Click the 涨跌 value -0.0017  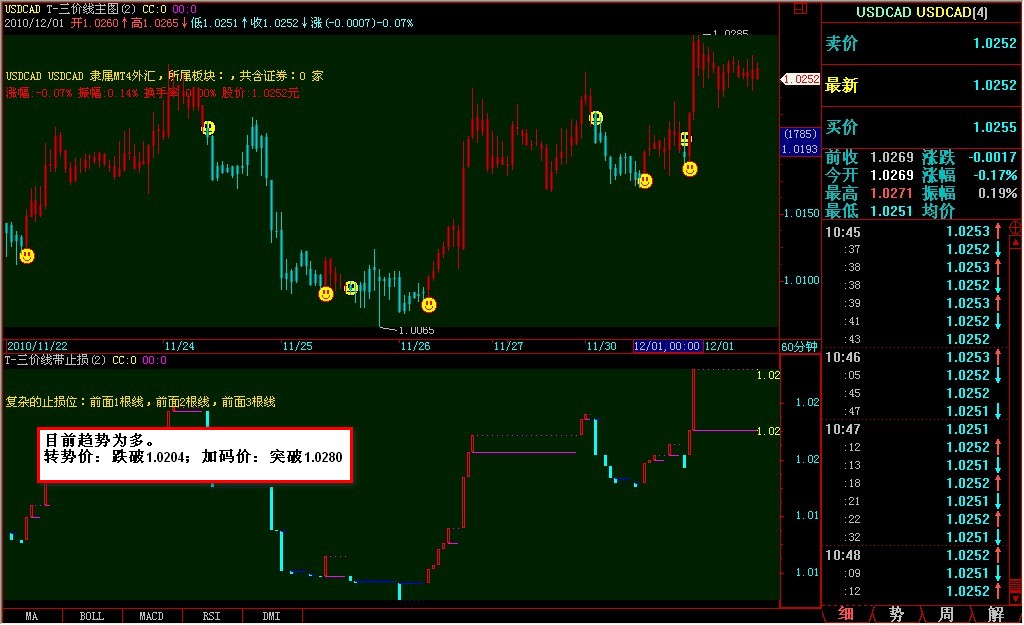click(992, 157)
